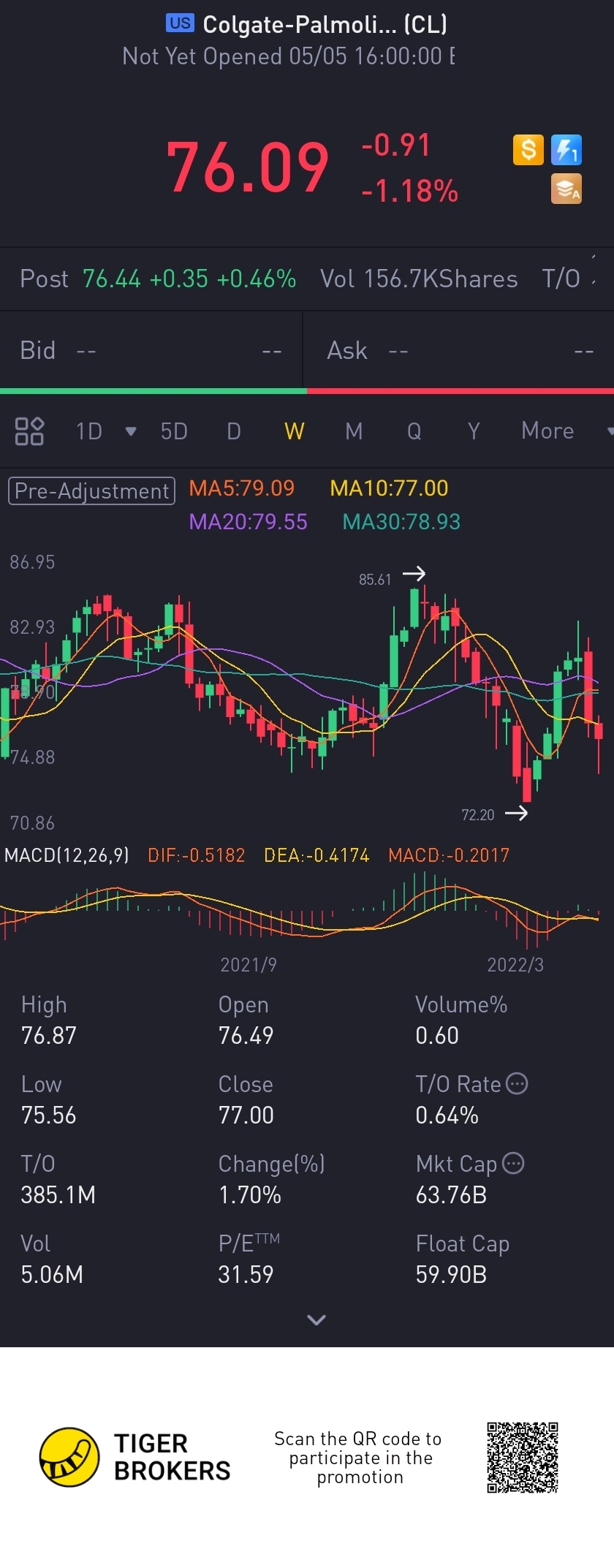Tap the DEA:-0.4174 reading
The width and height of the screenshot is (614, 1568).
[317, 855]
